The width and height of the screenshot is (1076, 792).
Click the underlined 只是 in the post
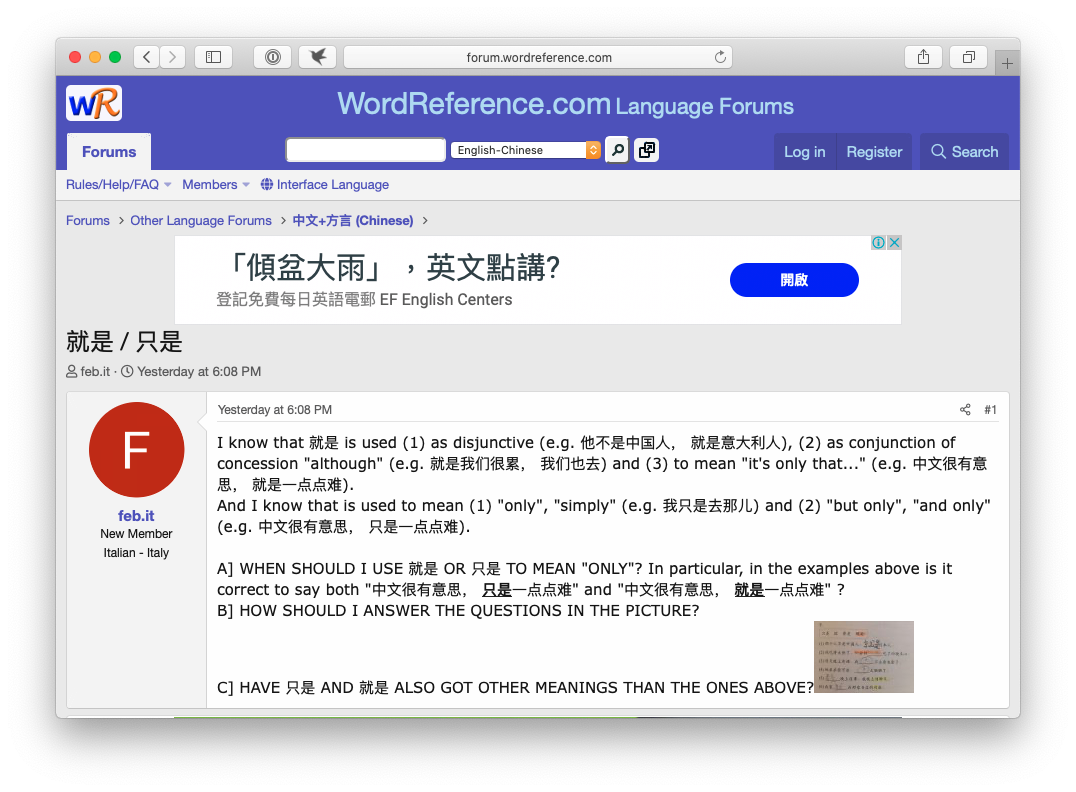(x=497, y=590)
